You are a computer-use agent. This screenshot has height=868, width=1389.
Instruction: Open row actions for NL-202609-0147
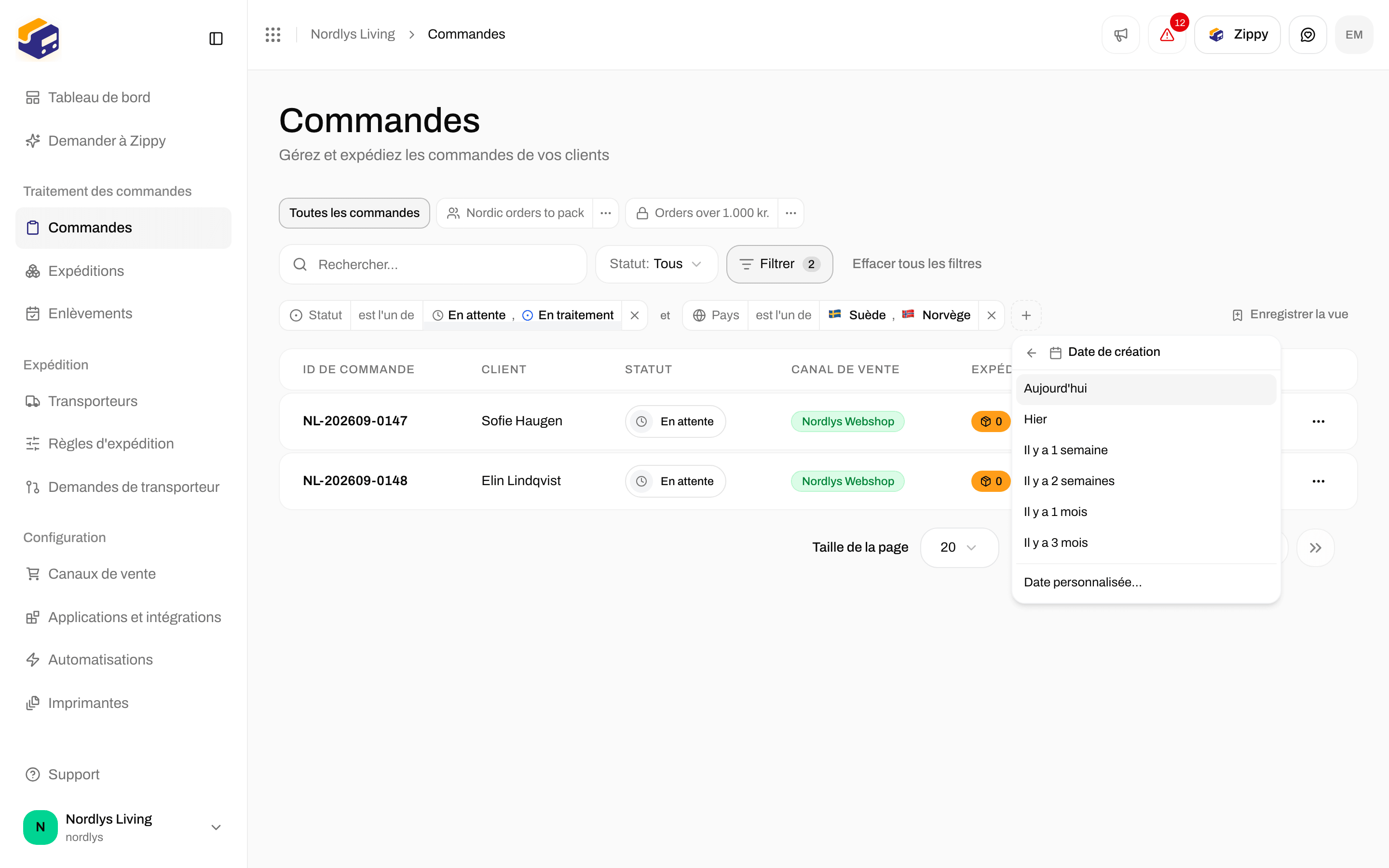pyautogui.click(x=1319, y=421)
